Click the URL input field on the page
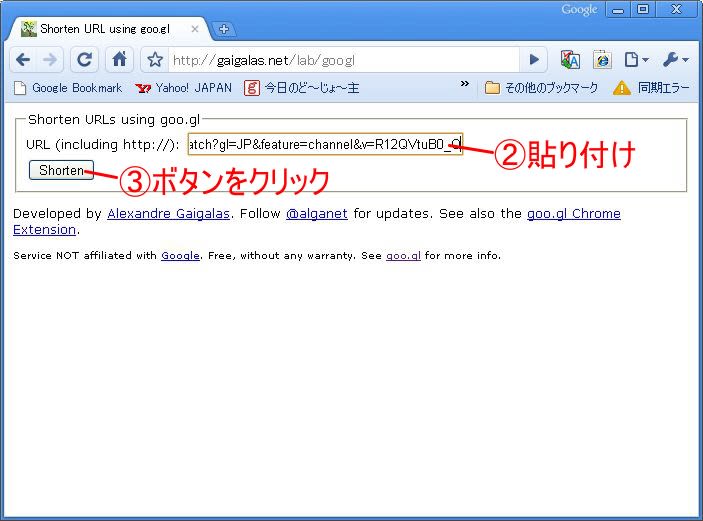 coord(324,145)
